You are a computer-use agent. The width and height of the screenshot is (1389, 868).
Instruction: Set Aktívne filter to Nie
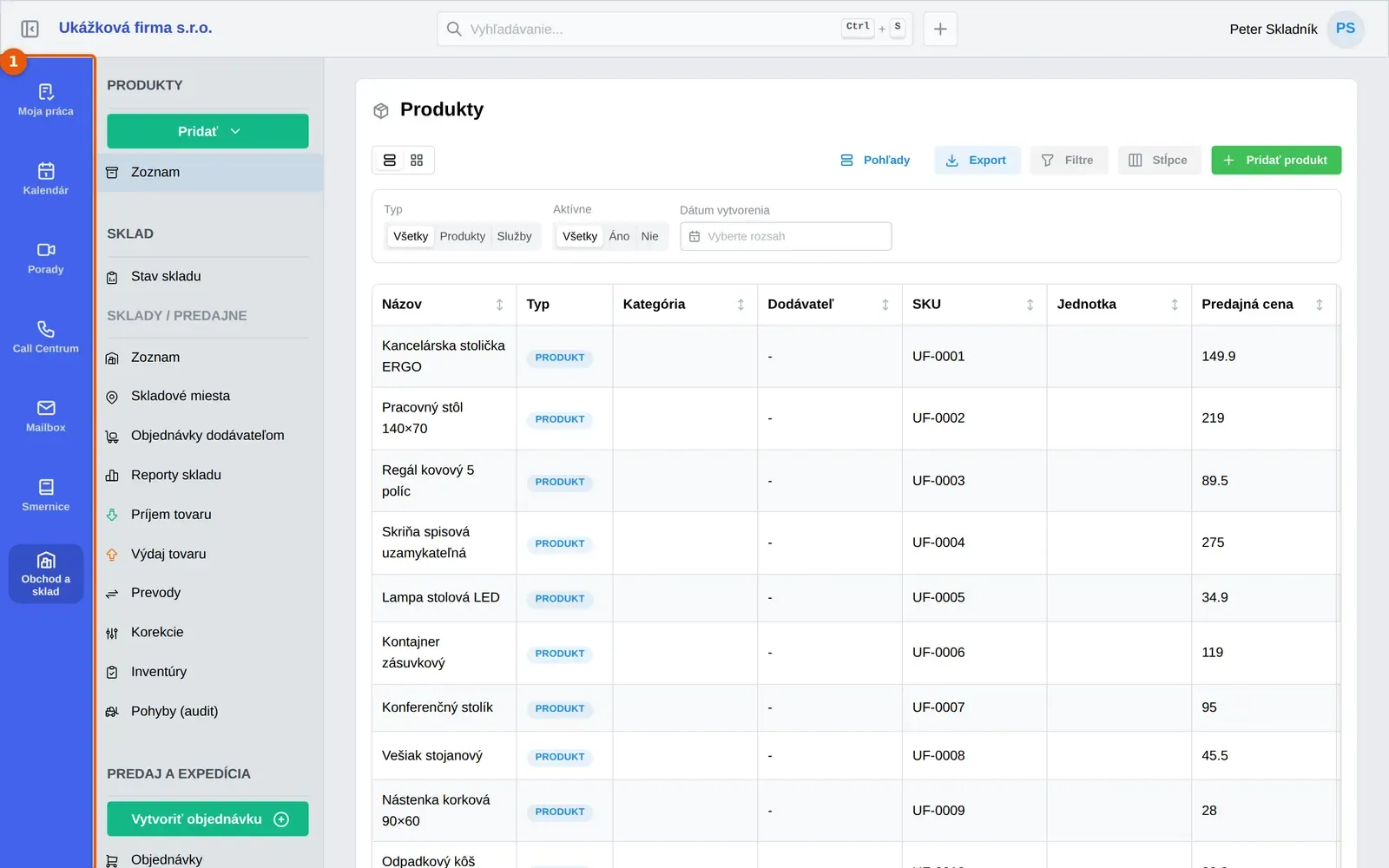(x=649, y=236)
